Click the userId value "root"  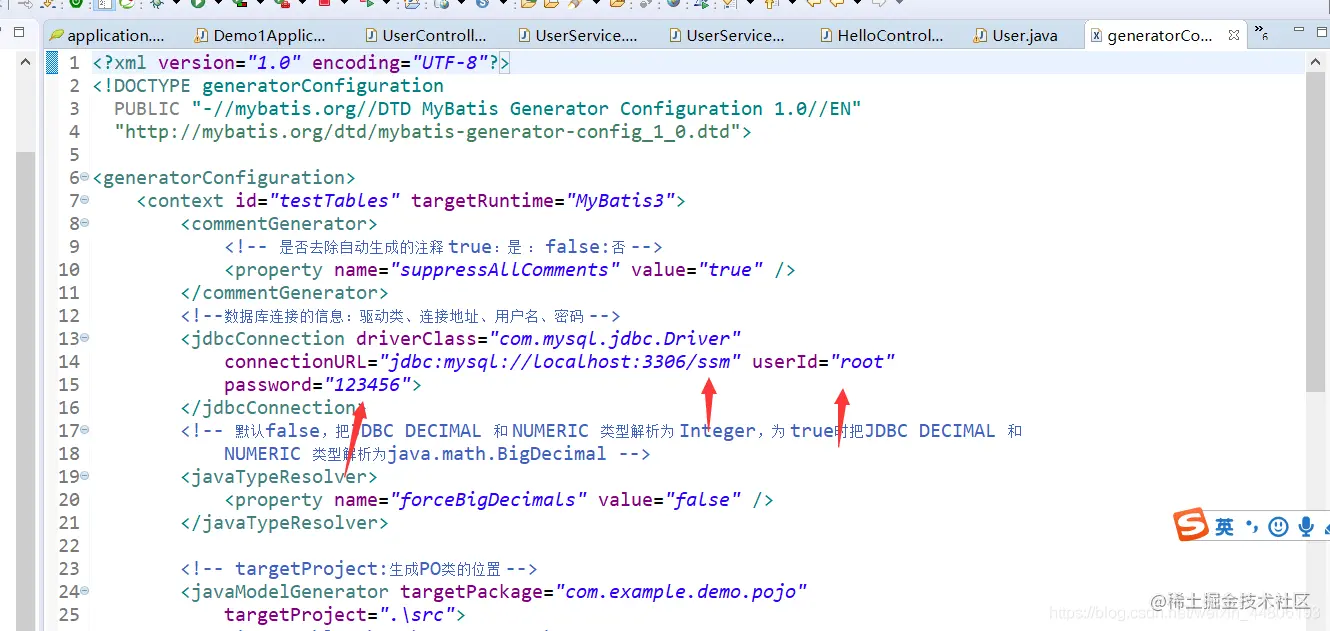(x=862, y=362)
